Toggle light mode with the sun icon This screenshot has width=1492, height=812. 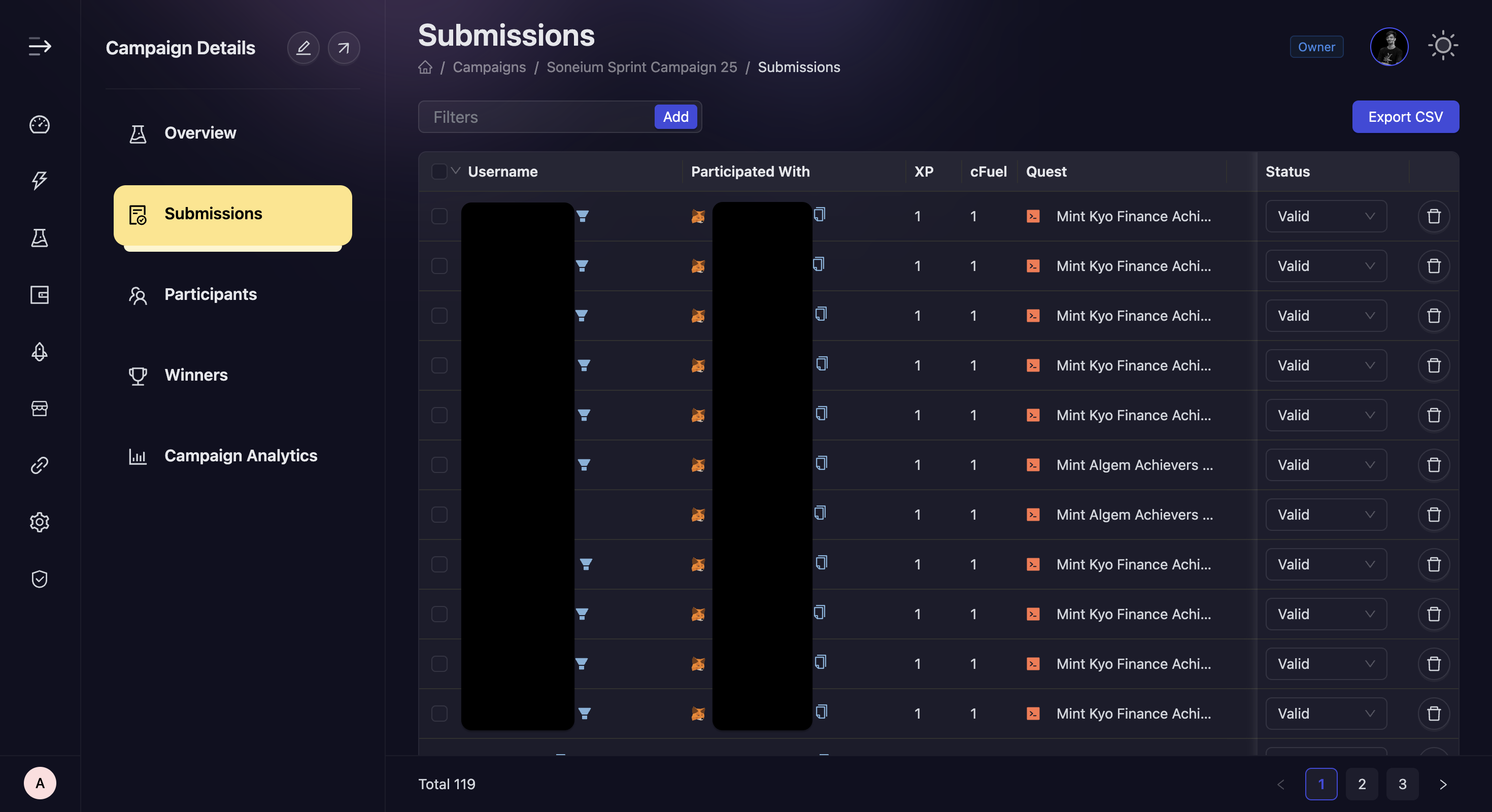point(1442,46)
